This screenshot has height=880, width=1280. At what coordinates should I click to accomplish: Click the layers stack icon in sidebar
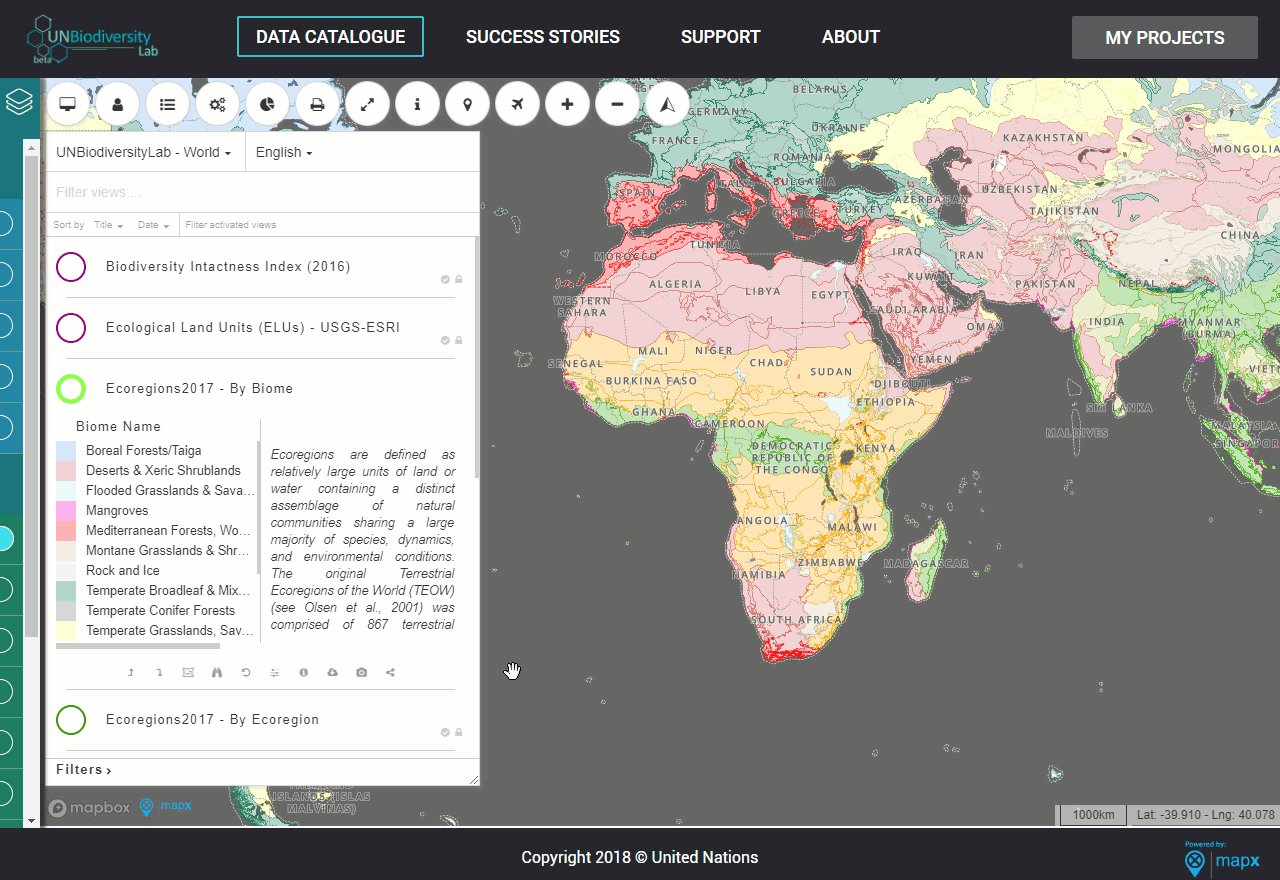point(19,101)
